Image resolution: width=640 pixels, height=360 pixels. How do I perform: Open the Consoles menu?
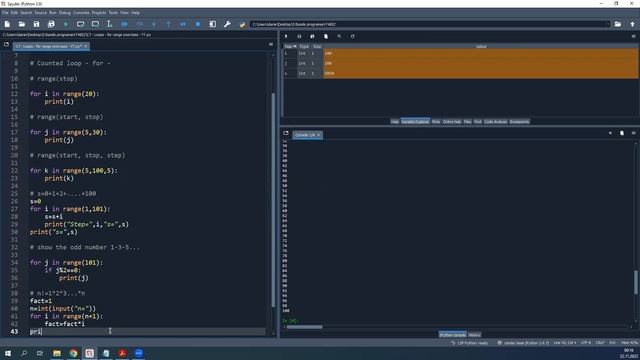coord(81,13)
